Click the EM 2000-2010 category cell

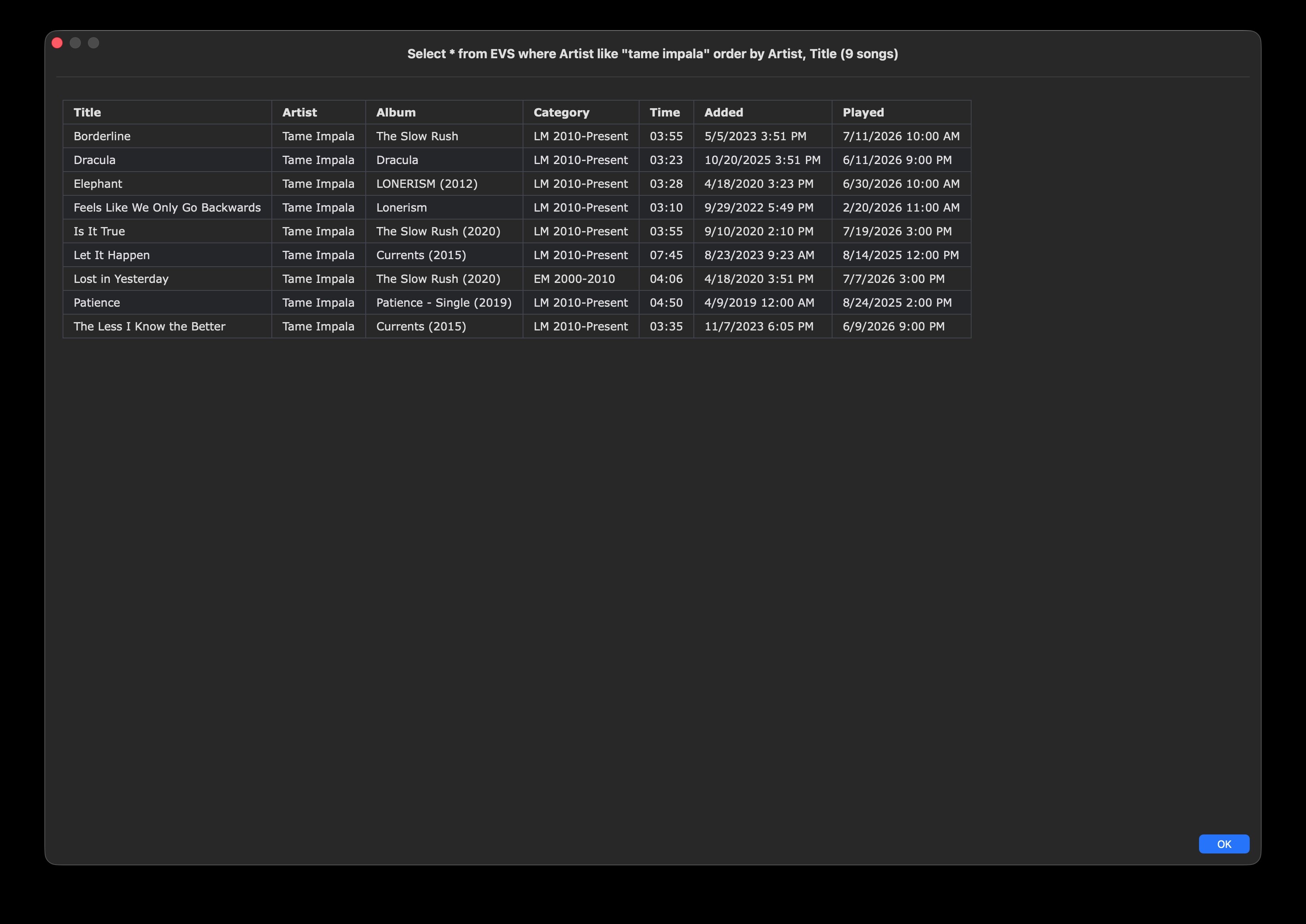coord(581,279)
